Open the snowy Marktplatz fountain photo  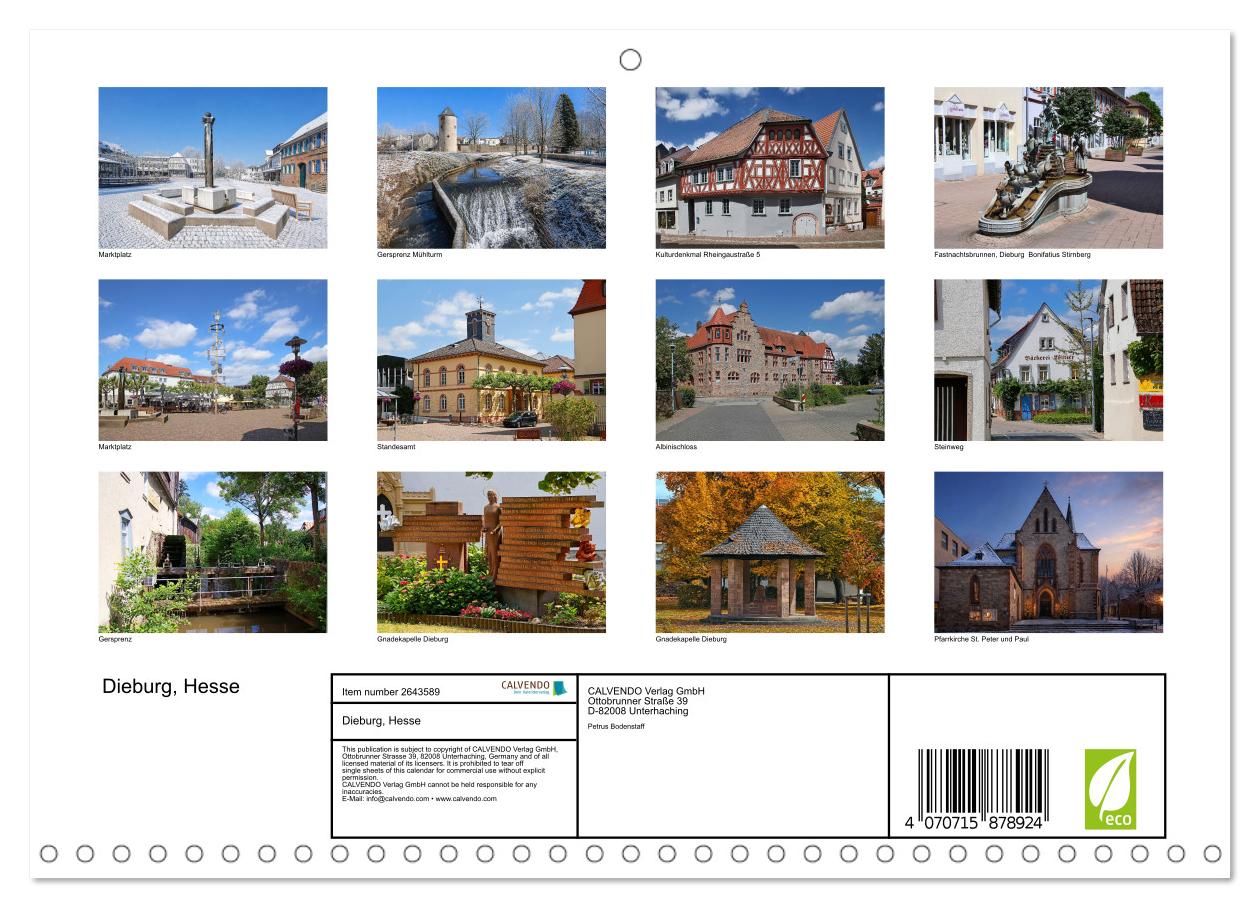click(213, 168)
